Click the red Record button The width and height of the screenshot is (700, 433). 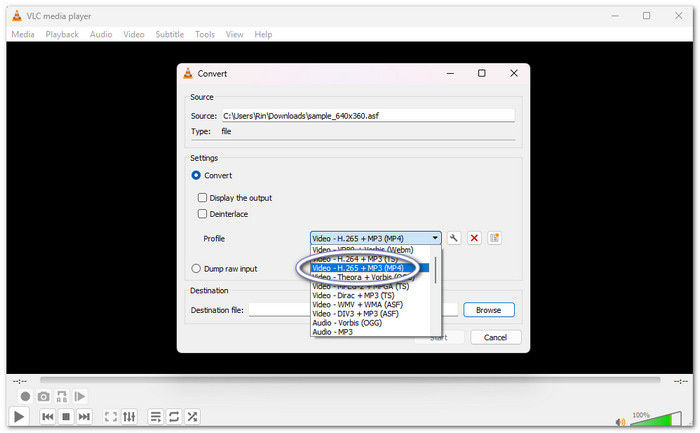(x=25, y=396)
